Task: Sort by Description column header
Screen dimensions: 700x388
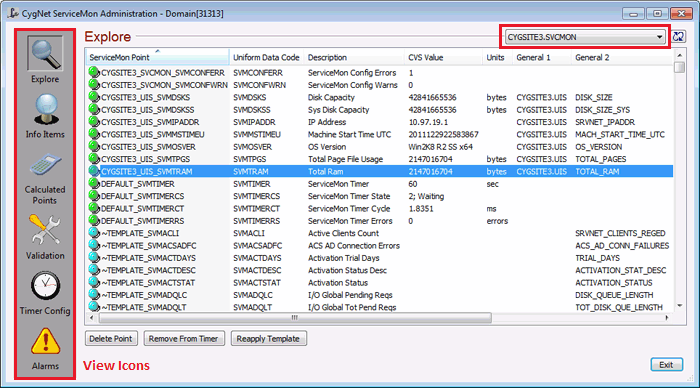Action: point(354,57)
